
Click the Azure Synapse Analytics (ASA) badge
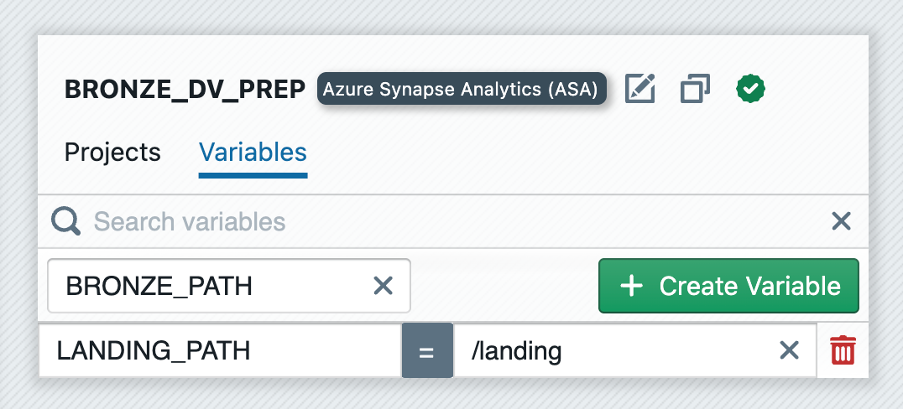coord(462,89)
